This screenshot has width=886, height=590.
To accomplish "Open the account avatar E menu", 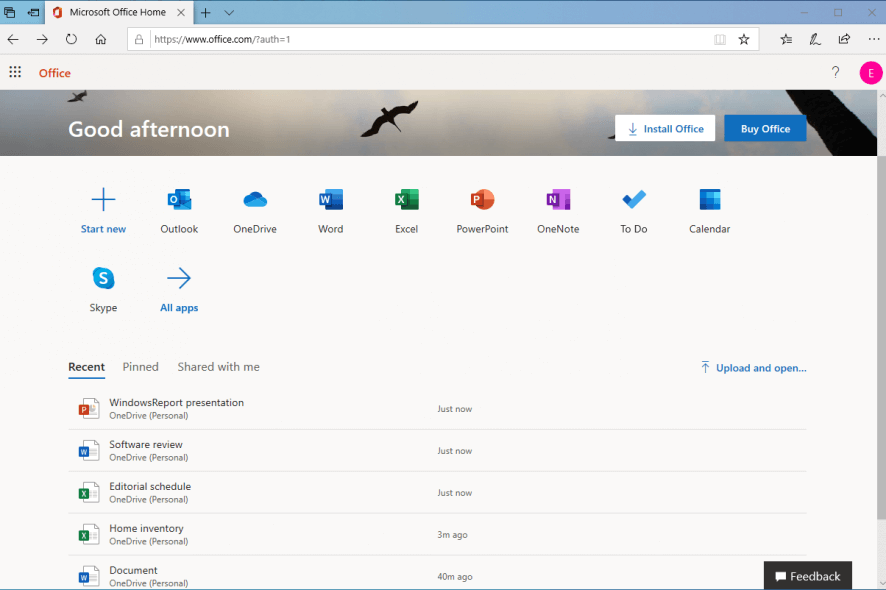I will pyautogui.click(x=871, y=73).
